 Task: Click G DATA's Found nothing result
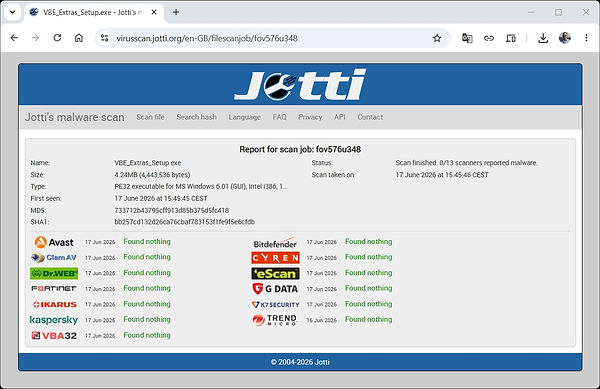368,288
